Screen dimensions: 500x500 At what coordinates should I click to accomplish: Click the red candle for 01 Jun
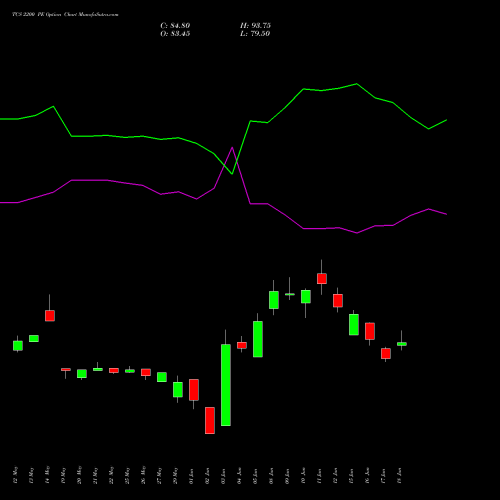(194, 390)
